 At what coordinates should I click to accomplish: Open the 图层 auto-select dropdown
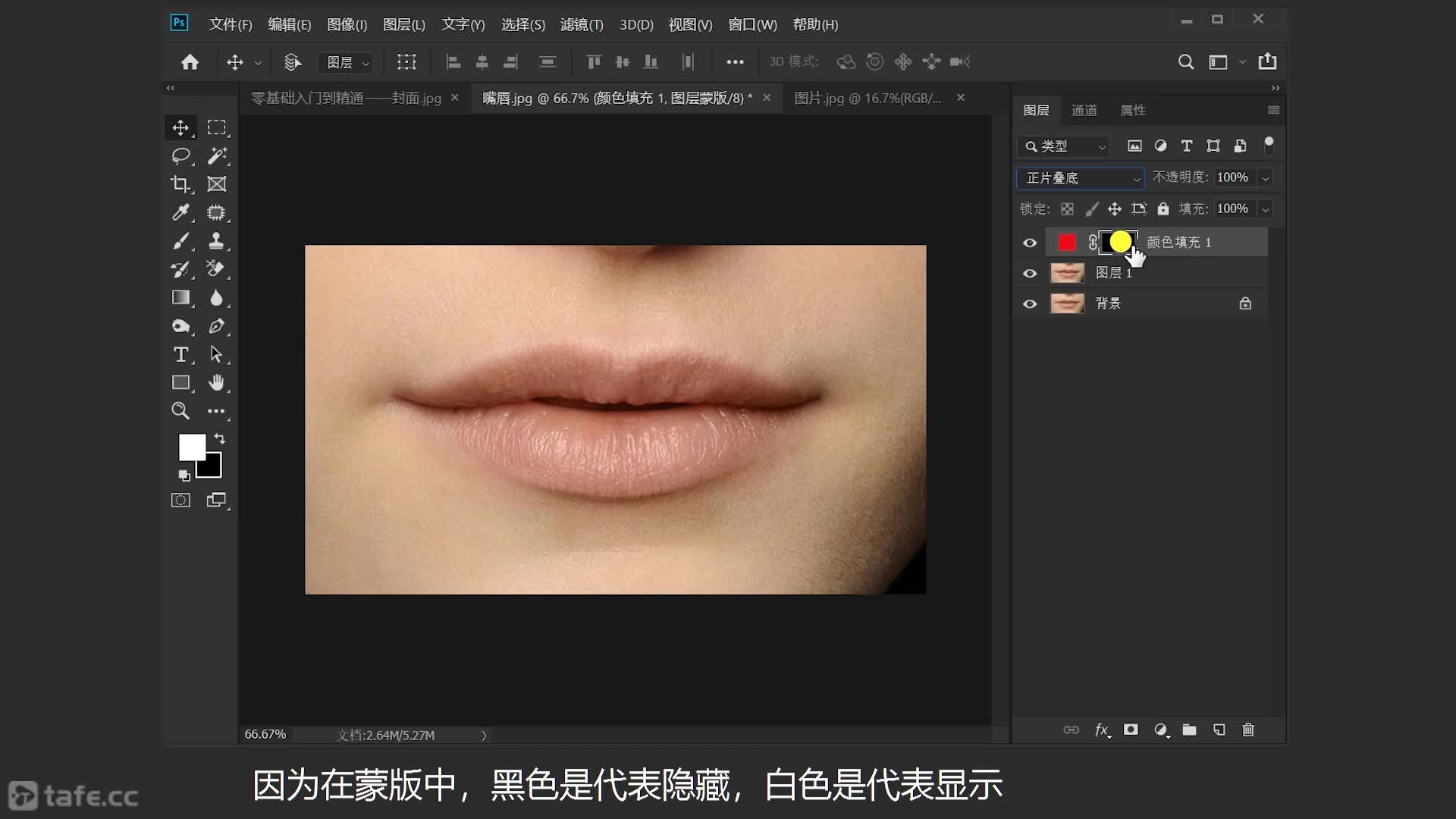(347, 62)
